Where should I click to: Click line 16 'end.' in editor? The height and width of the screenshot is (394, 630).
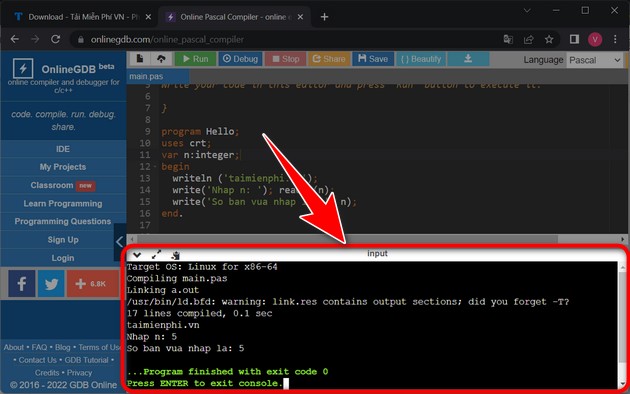172,214
